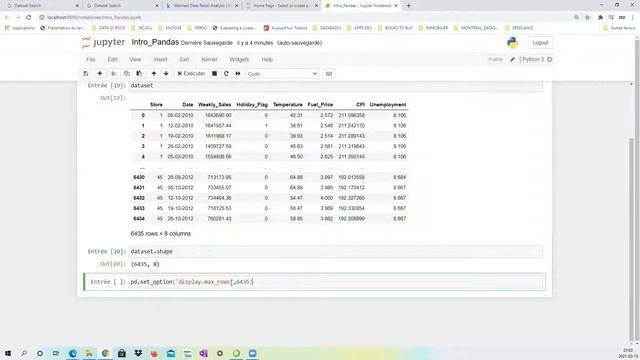The image size is (640, 360).
Task: Open the cell type Code dropdown
Action: point(282,74)
